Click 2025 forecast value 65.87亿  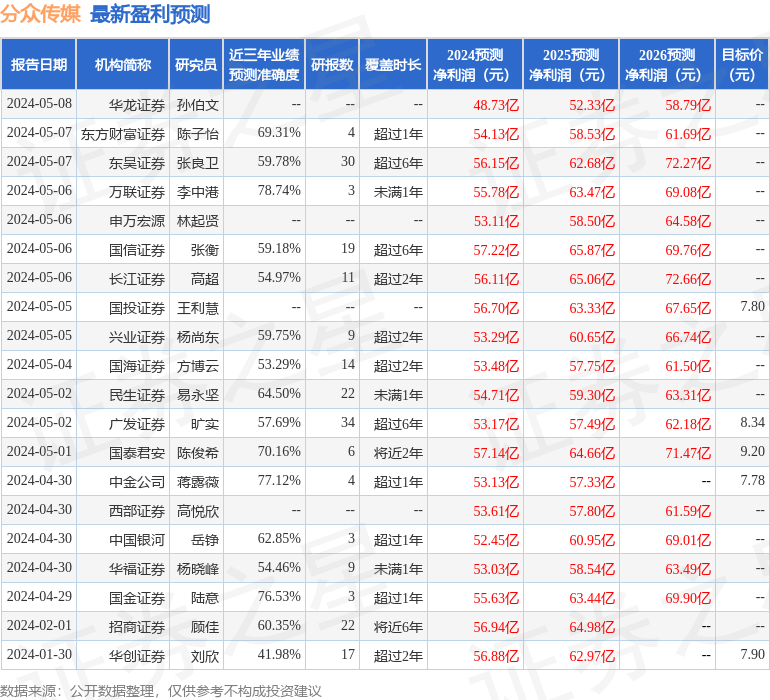tap(592, 250)
